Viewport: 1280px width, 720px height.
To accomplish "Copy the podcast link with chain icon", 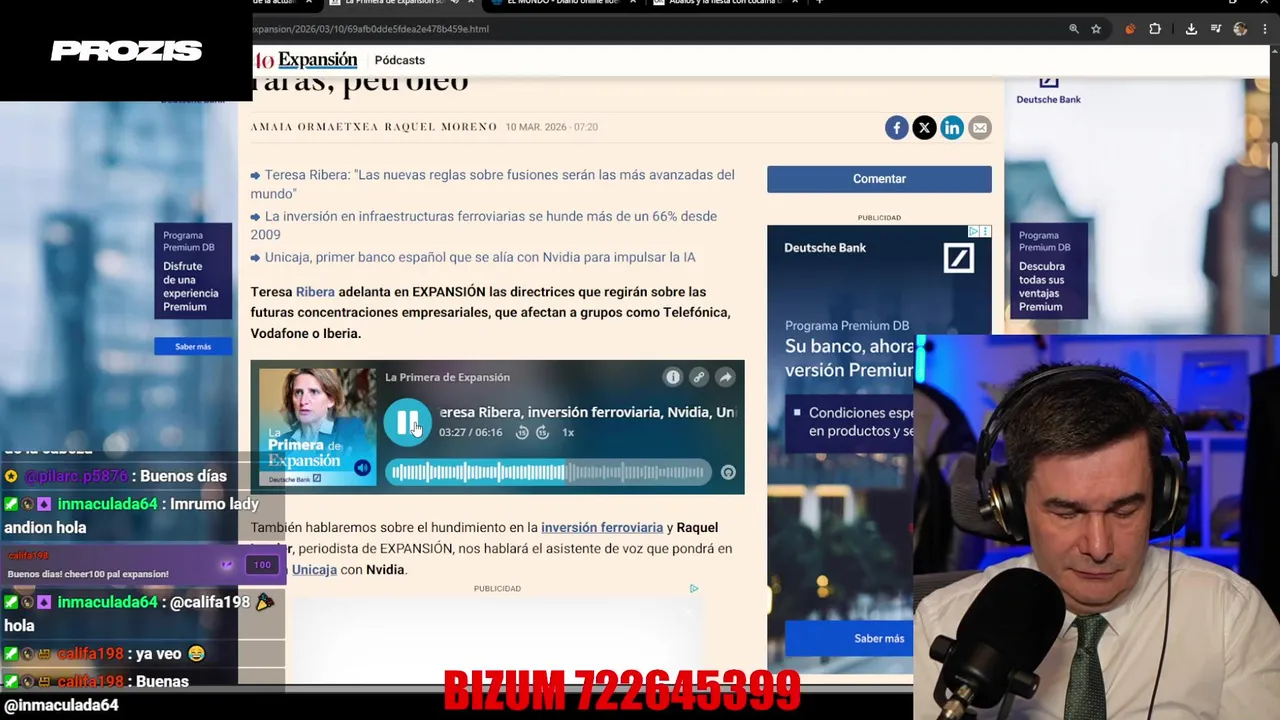I will 699,377.
